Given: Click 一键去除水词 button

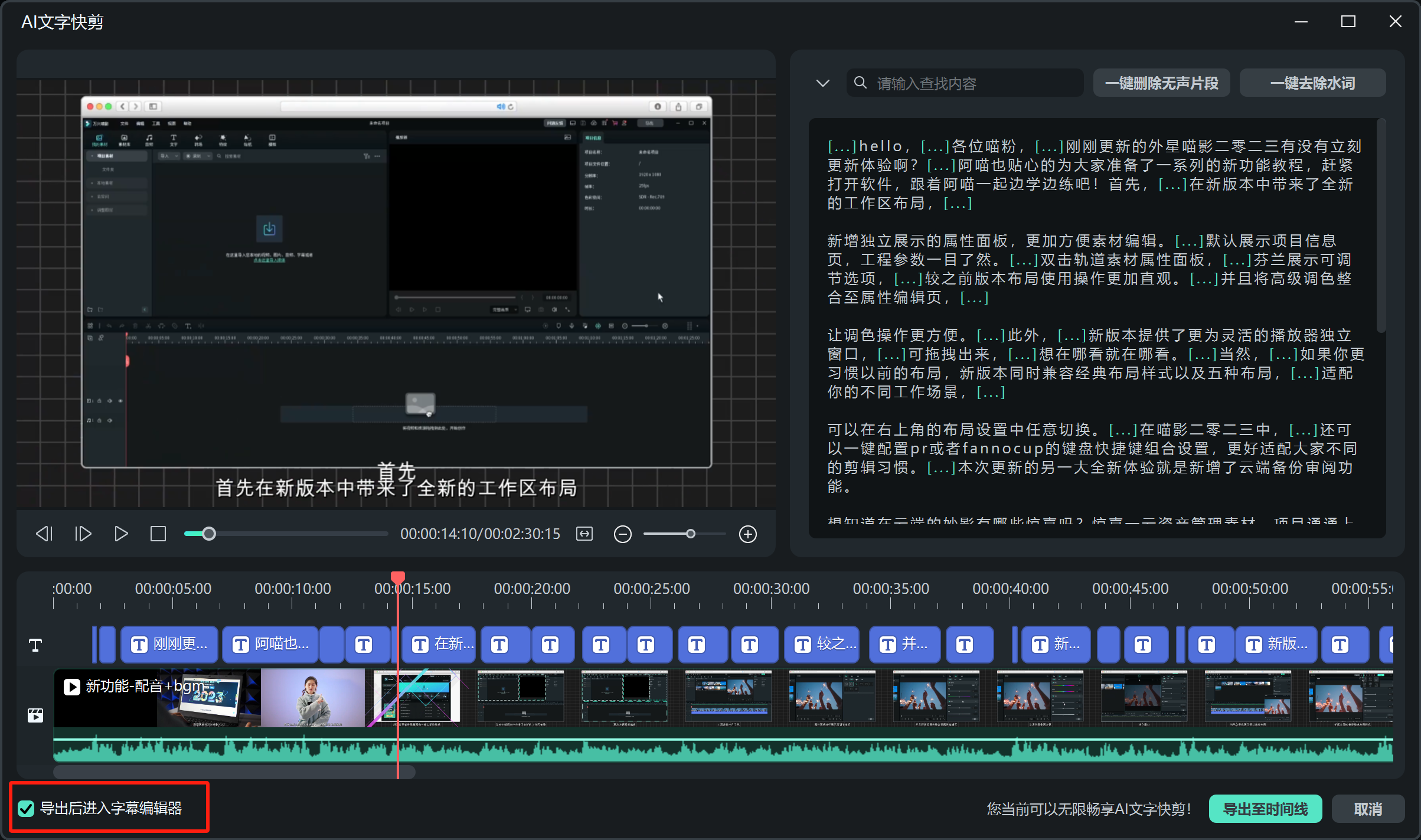Looking at the screenshot, I should (1312, 83).
